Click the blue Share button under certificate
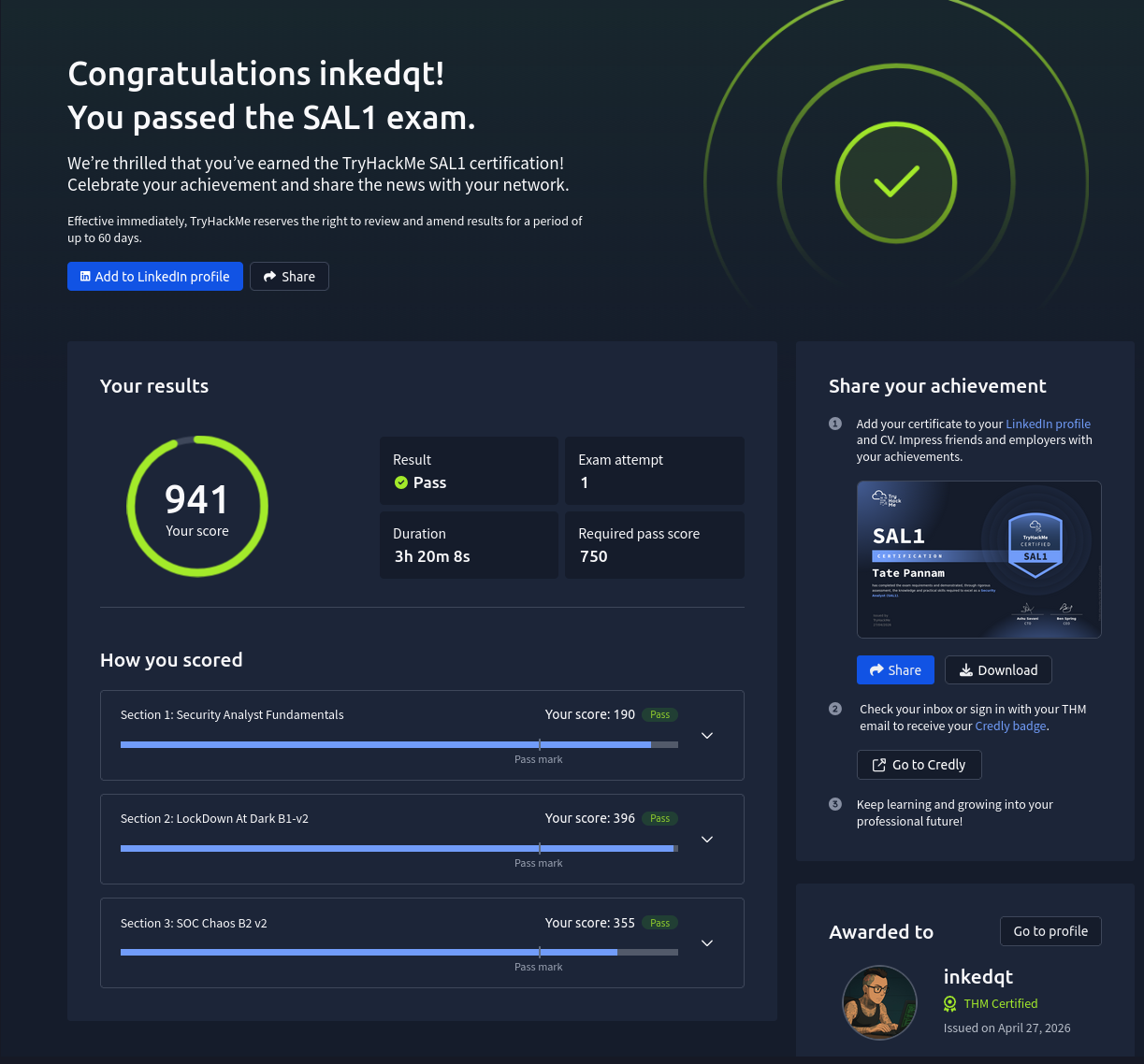This screenshot has height=1064, width=1144. coord(895,670)
